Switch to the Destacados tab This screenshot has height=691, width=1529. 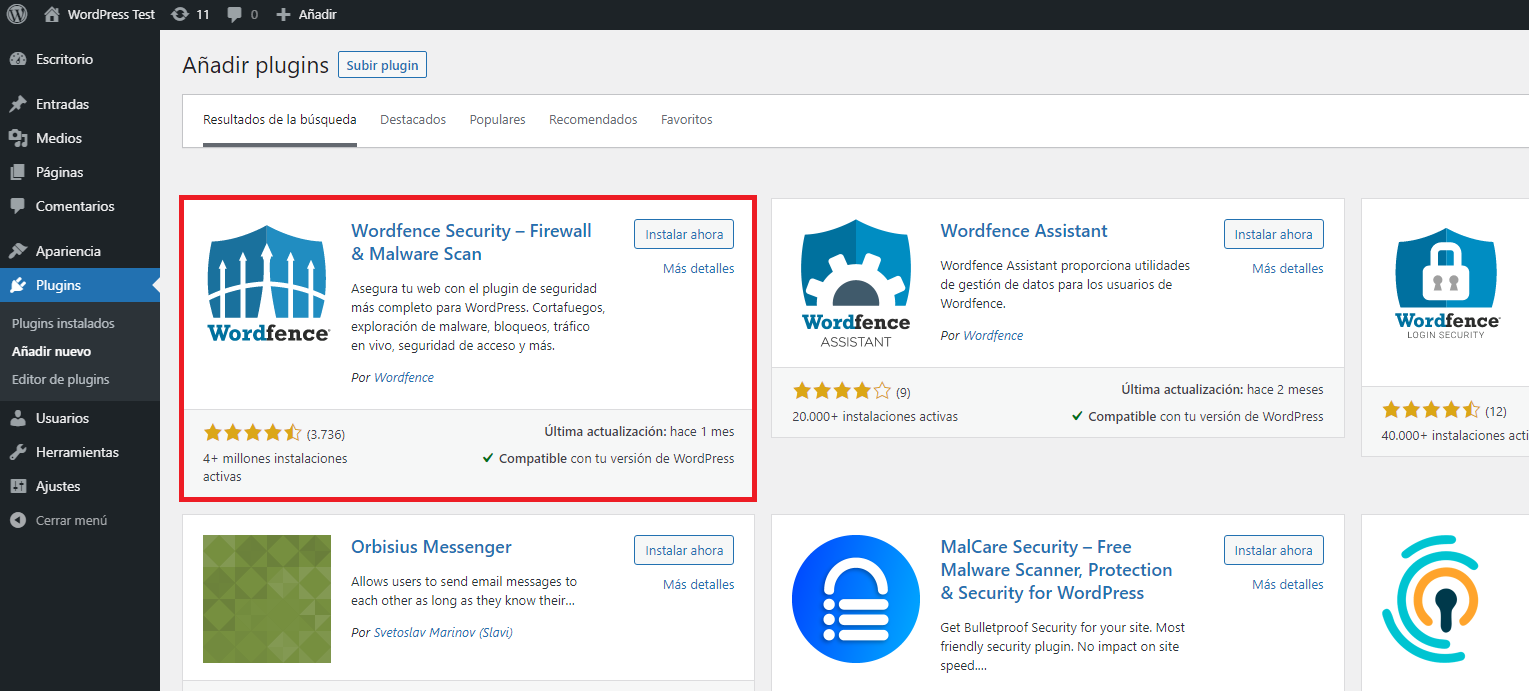(x=413, y=120)
